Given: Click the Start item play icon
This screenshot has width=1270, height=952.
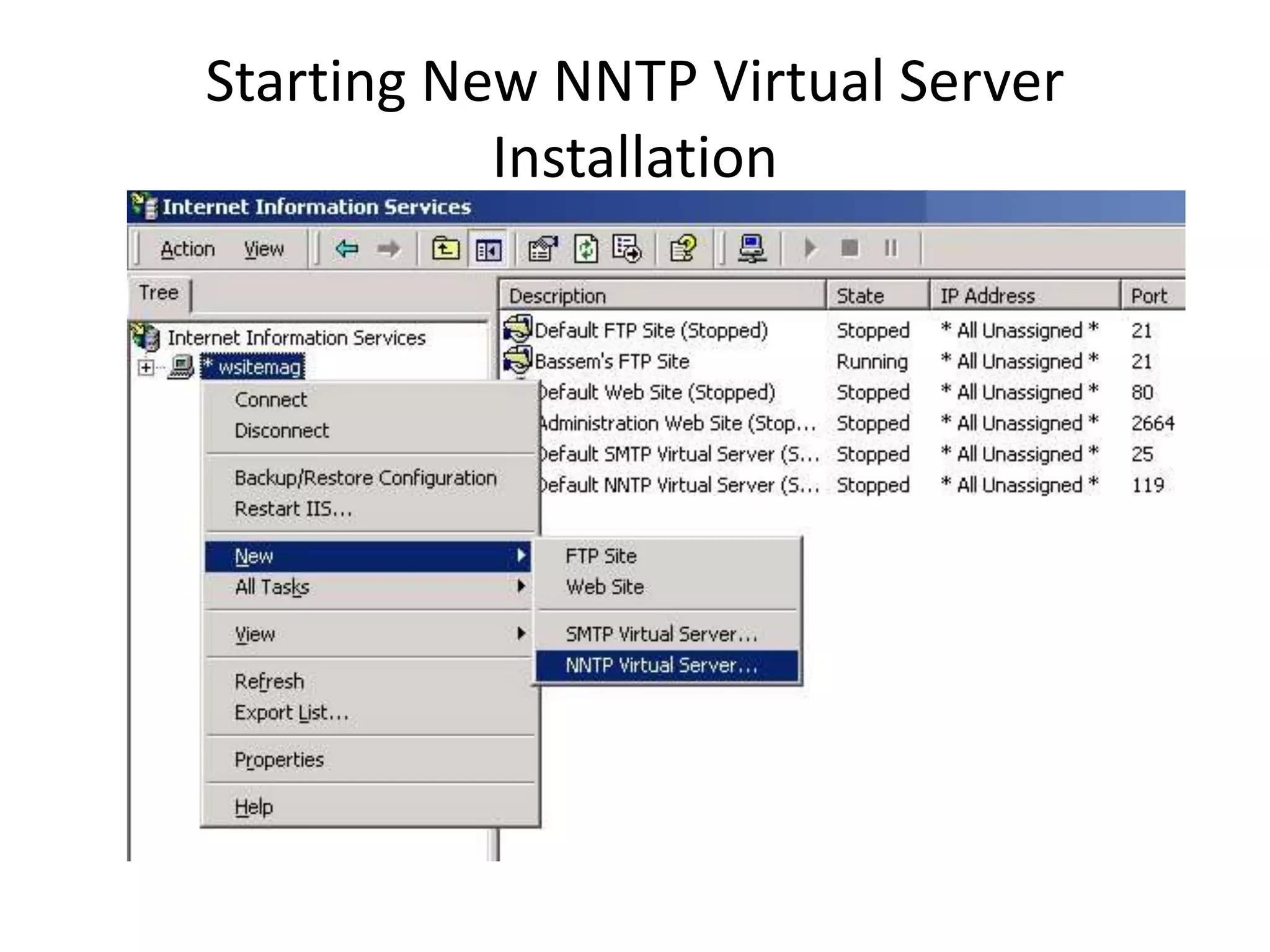Looking at the screenshot, I should pyautogui.click(x=809, y=249).
